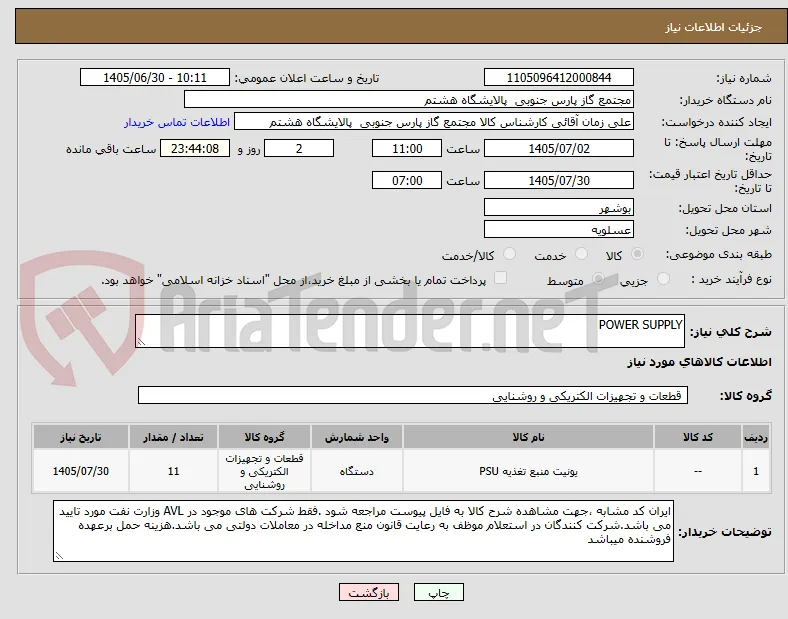Click the item name یونیت منبع تغذیه PSU
The image size is (788, 619).
(528, 471)
